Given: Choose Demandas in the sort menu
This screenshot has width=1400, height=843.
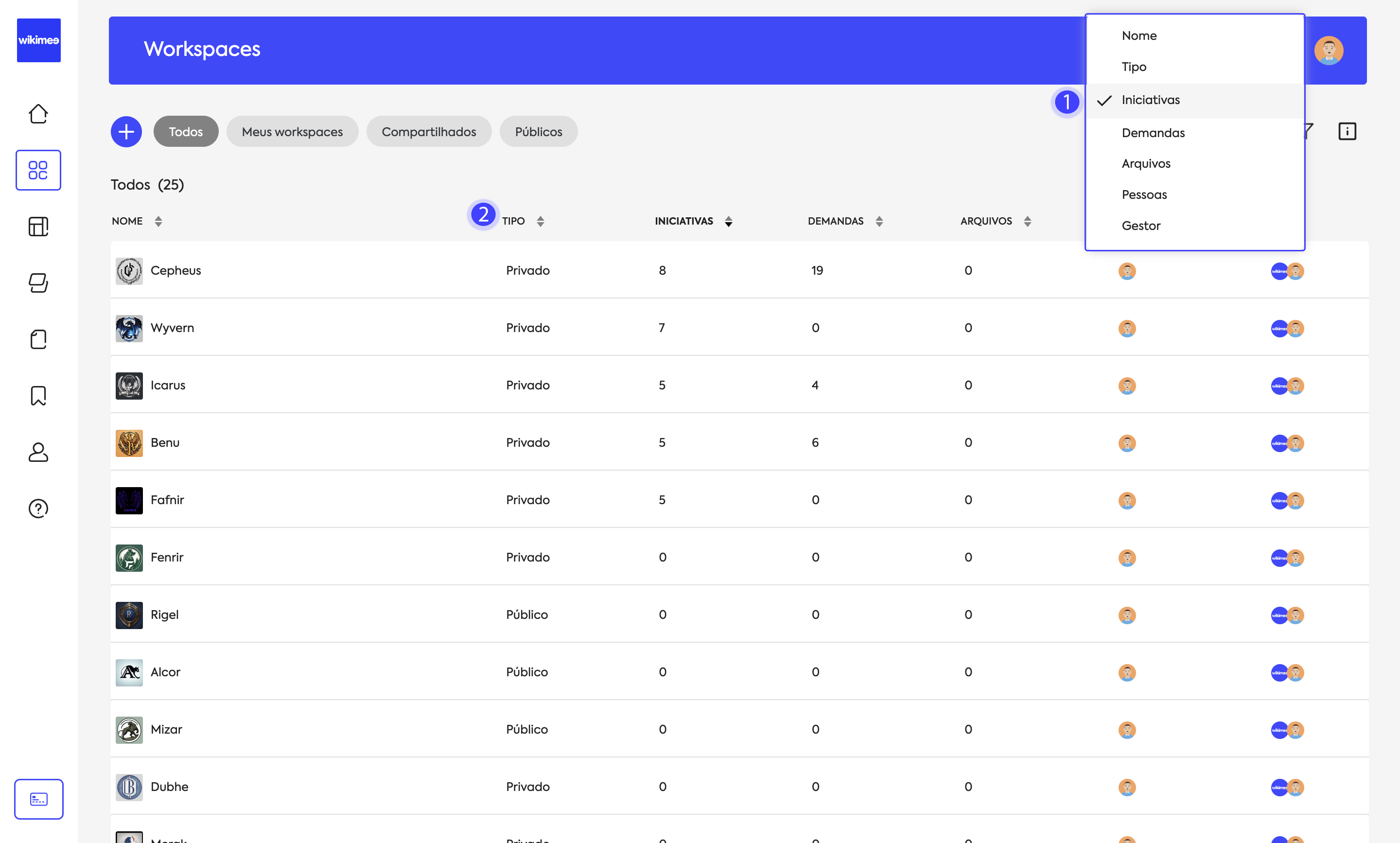Looking at the screenshot, I should pyautogui.click(x=1153, y=133).
